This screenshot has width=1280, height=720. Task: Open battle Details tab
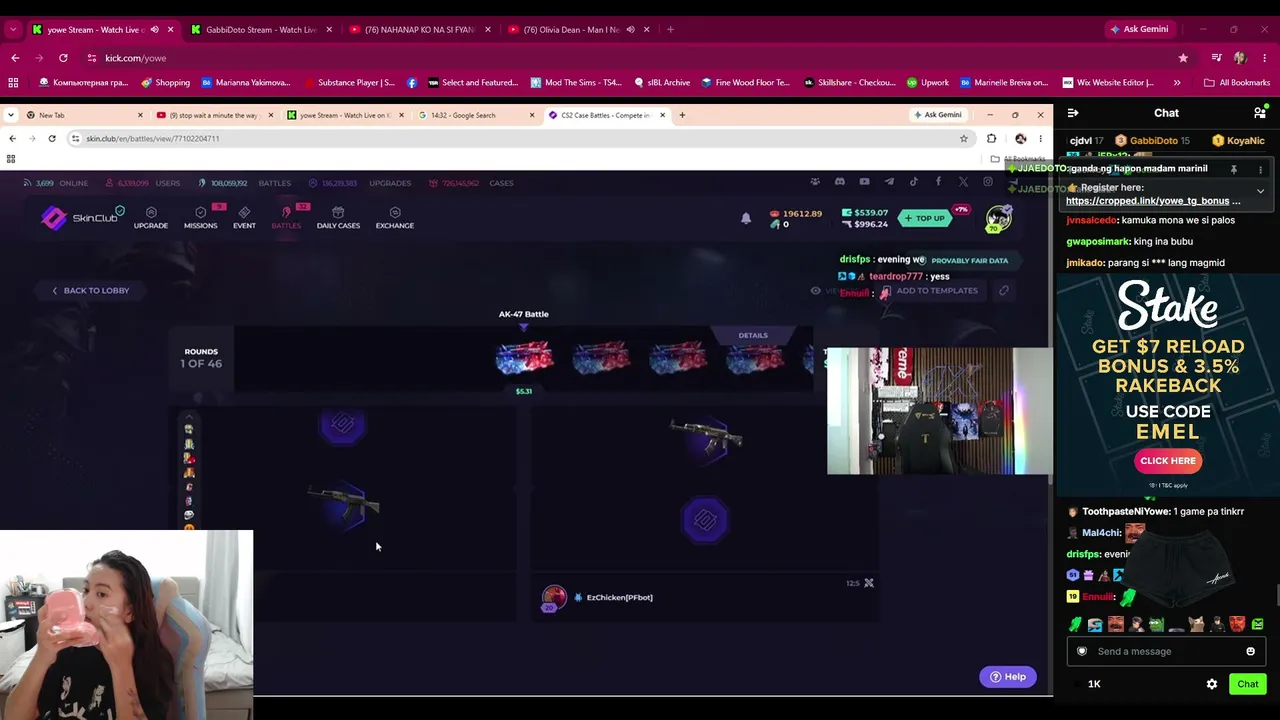(753, 335)
